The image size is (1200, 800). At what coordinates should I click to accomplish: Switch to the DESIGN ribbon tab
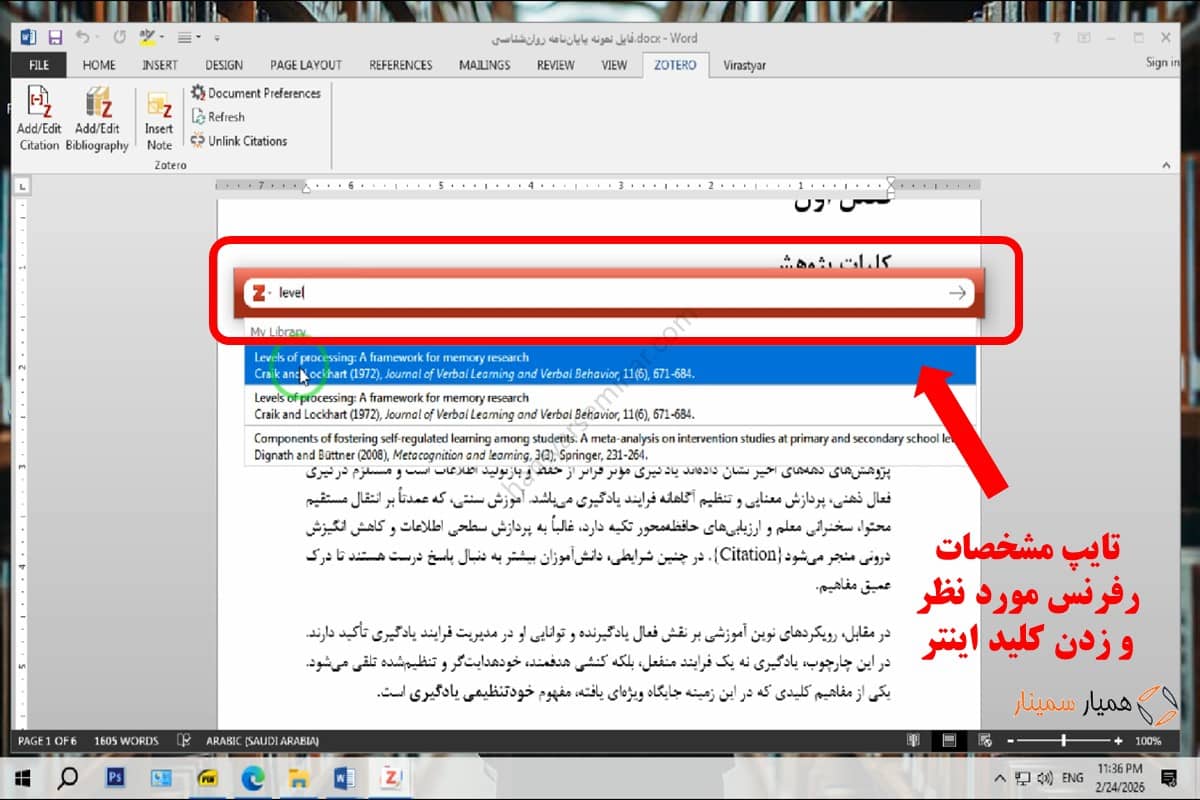click(x=224, y=65)
